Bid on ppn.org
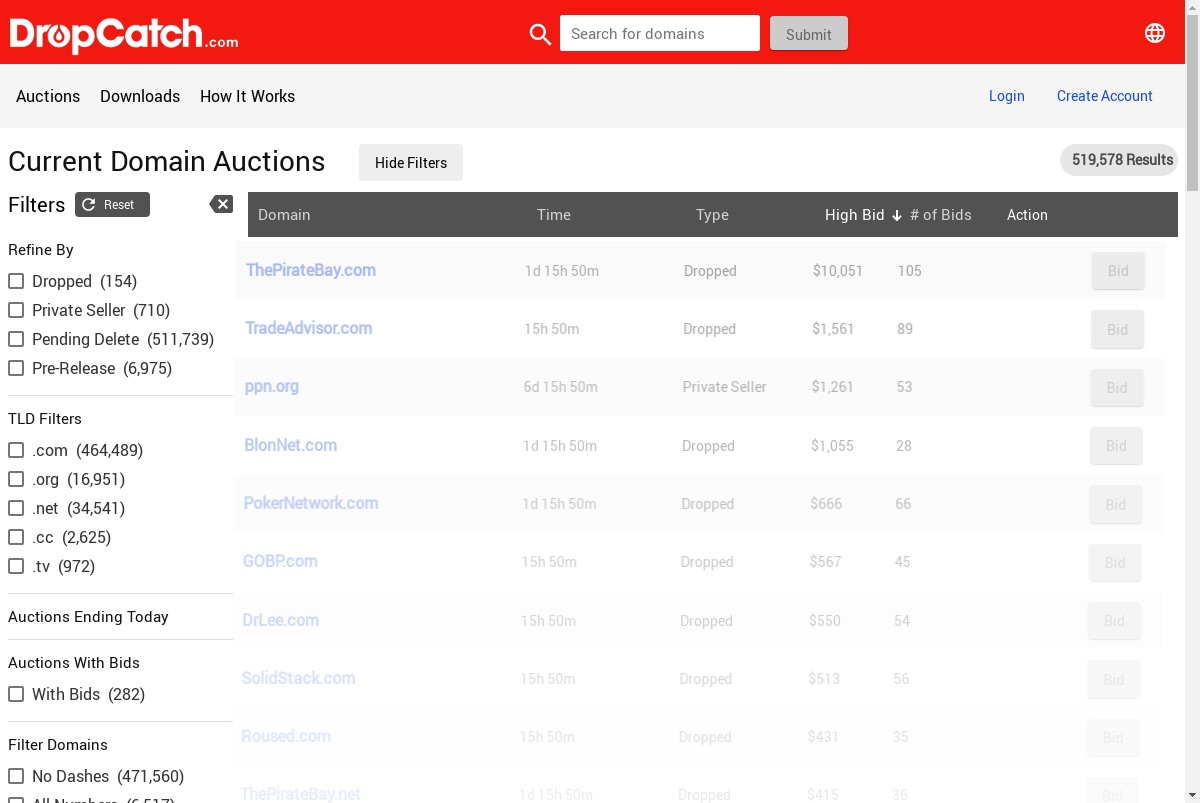 1117,387
